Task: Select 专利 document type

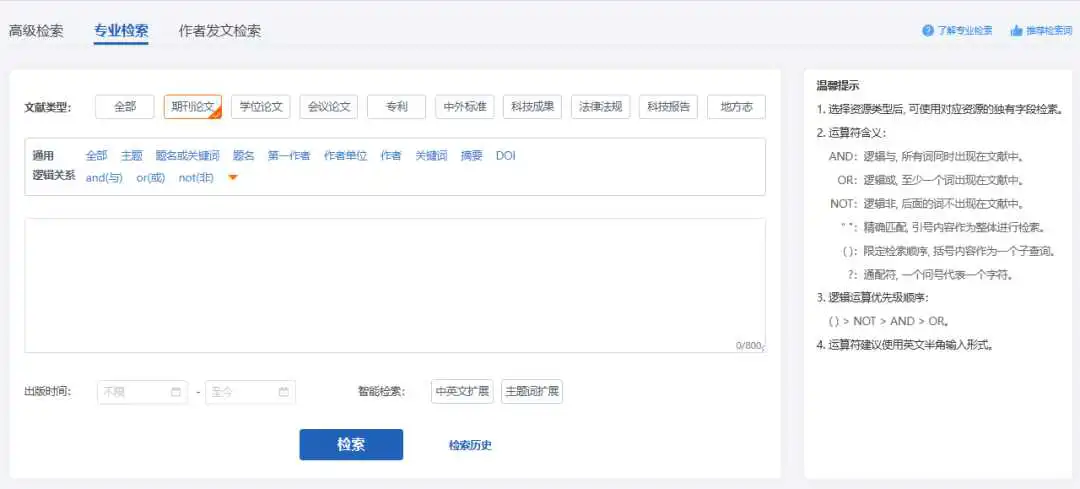Action: point(396,107)
